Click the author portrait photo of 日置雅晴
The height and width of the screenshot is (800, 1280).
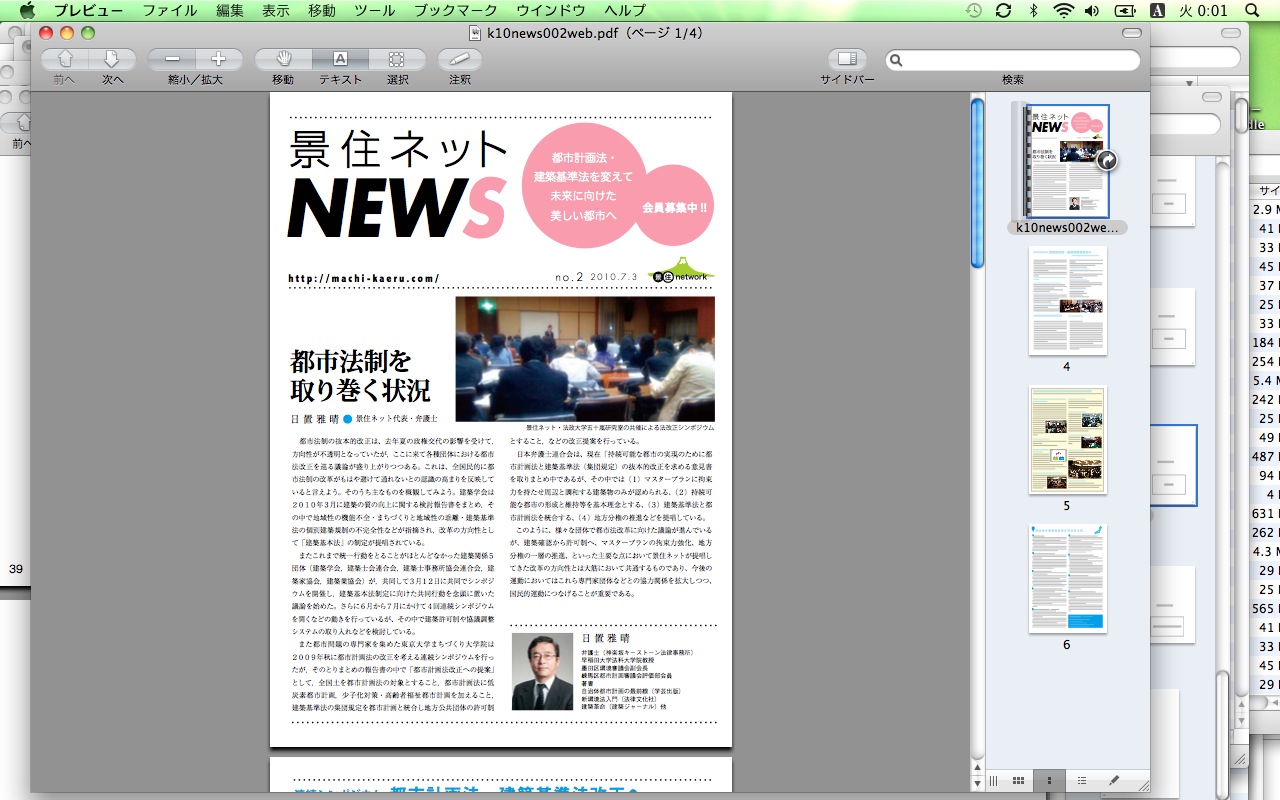(x=542, y=672)
